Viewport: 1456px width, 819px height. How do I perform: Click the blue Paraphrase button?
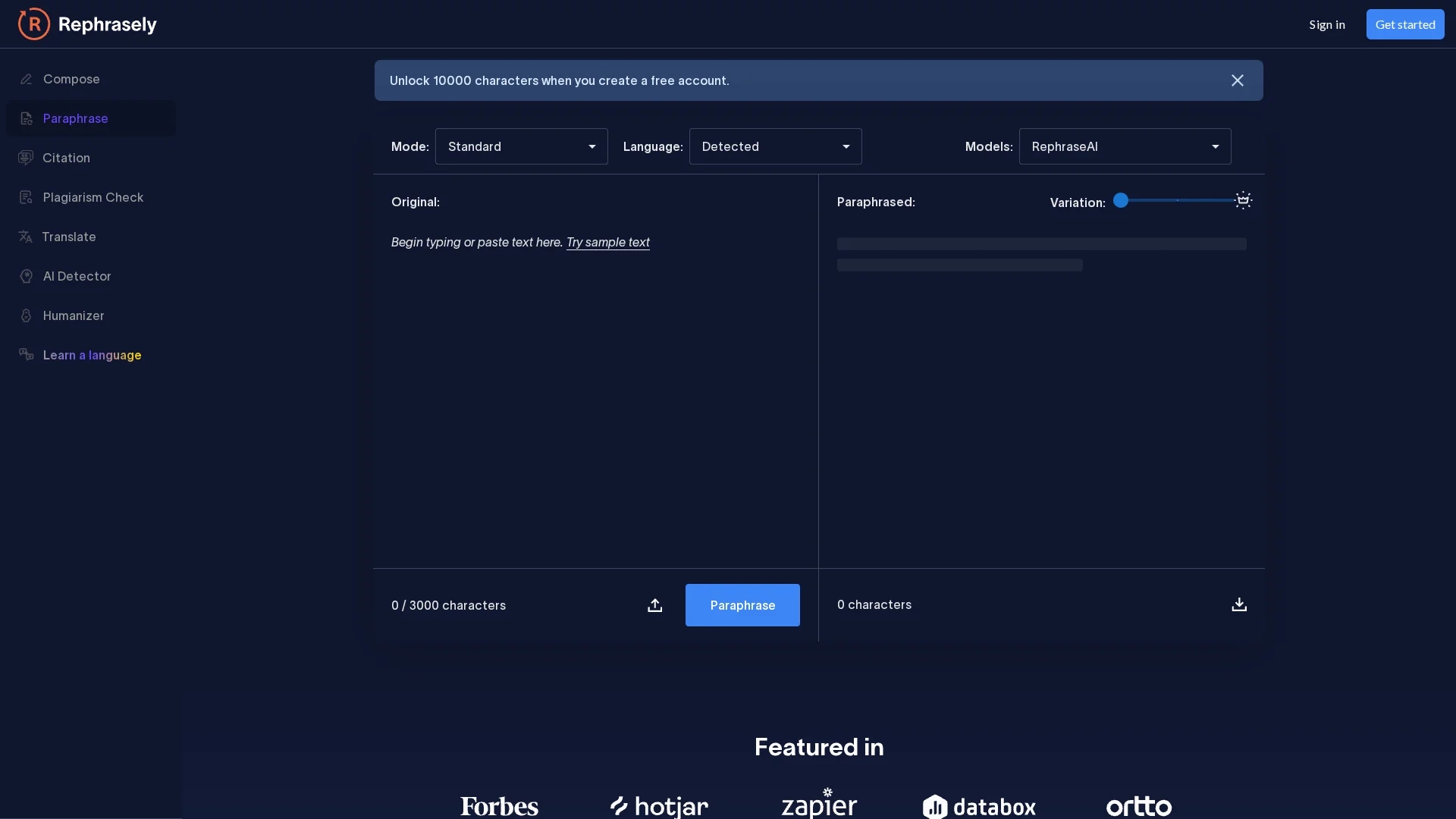pyautogui.click(x=742, y=605)
